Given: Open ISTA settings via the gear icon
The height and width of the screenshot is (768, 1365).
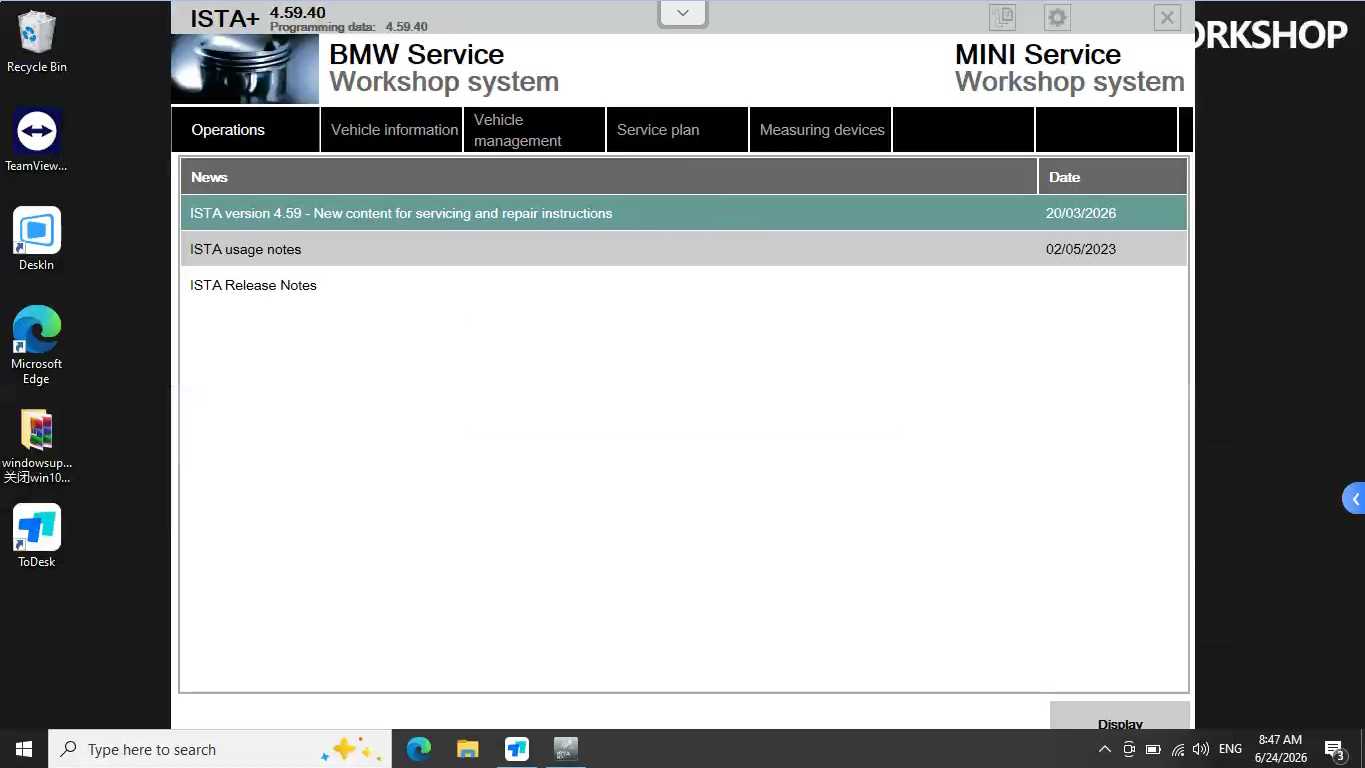Looking at the screenshot, I should coord(1057,17).
